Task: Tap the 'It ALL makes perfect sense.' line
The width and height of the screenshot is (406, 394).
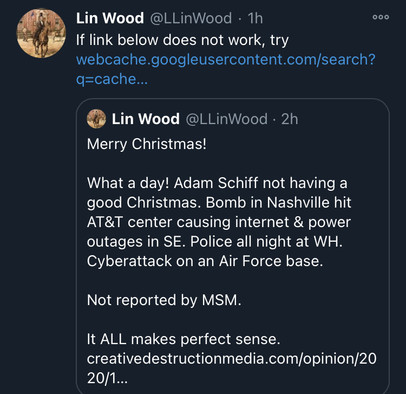Action: 183,339
